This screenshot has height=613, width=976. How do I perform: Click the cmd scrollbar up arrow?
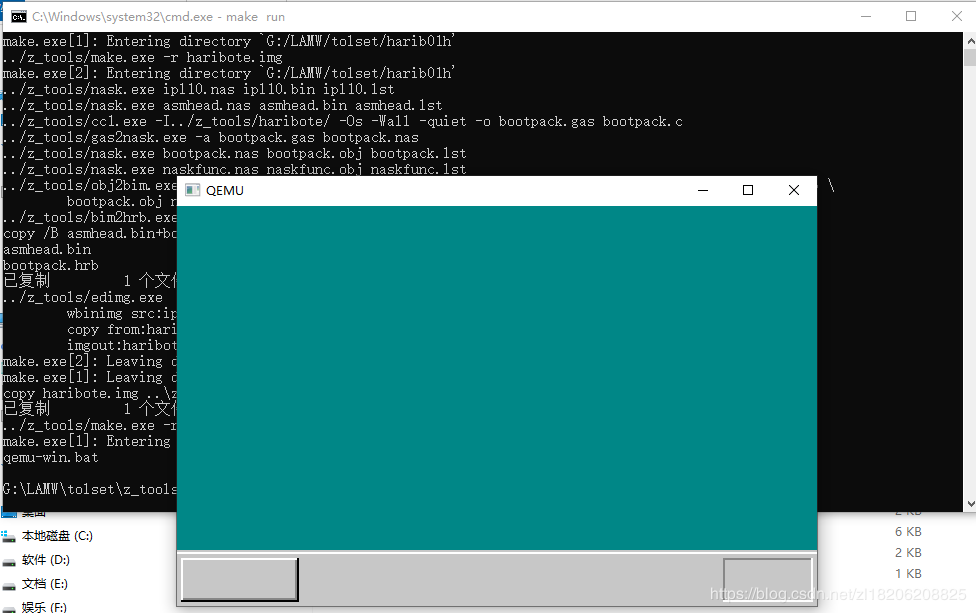970,41
